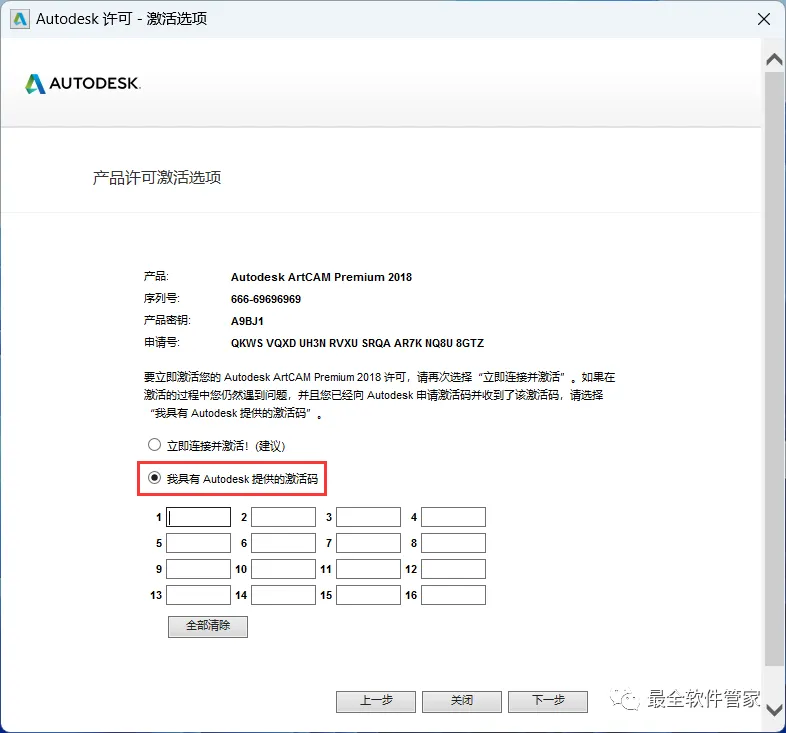Image resolution: width=786 pixels, height=733 pixels.
Task: Go back with 上一步 button
Action: click(x=376, y=701)
